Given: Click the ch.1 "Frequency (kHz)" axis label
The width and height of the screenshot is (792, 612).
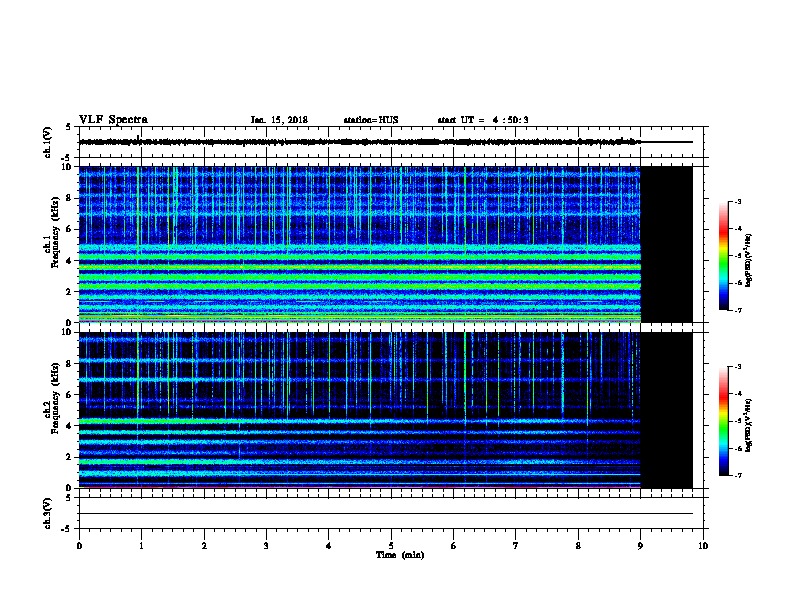Looking at the screenshot, I should (x=55, y=232).
